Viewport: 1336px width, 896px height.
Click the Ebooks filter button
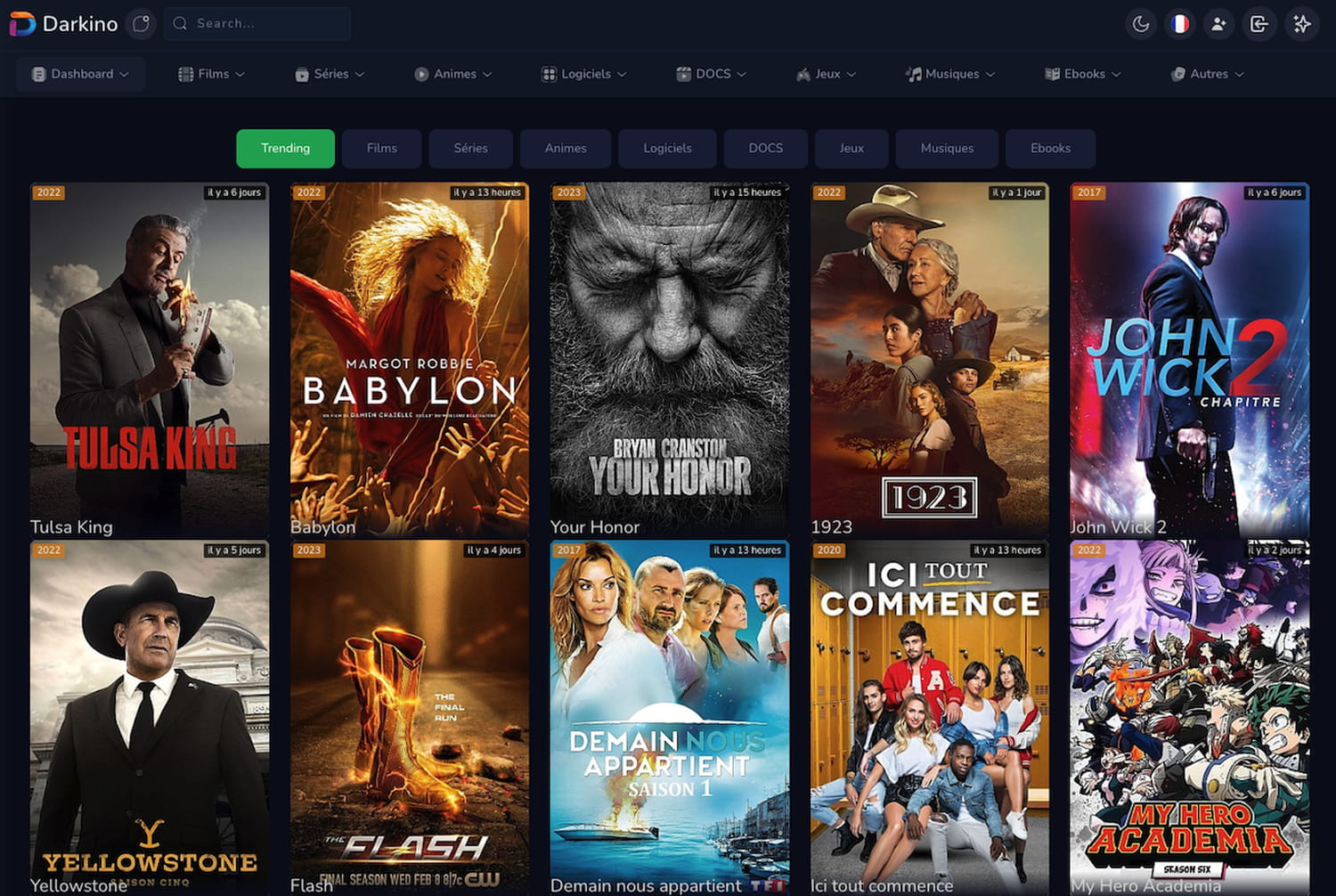coord(1050,148)
